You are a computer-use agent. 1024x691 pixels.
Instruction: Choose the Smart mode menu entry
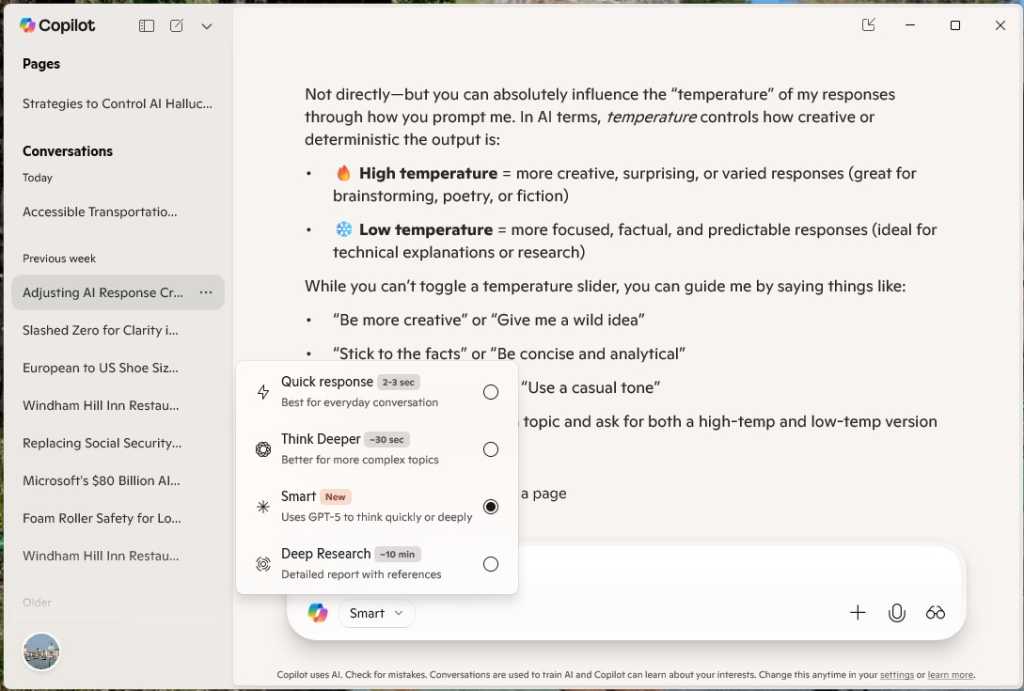[376, 506]
